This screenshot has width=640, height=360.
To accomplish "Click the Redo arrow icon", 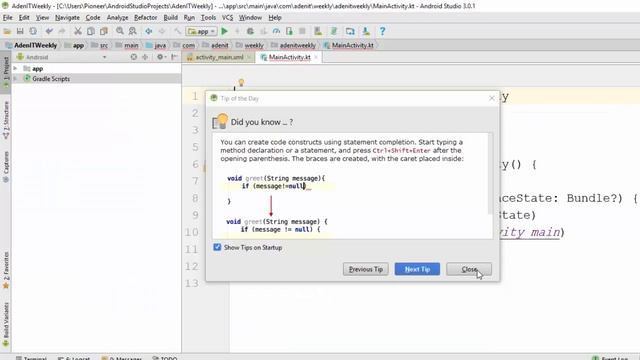I will pyautogui.click(x=62, y=31).
